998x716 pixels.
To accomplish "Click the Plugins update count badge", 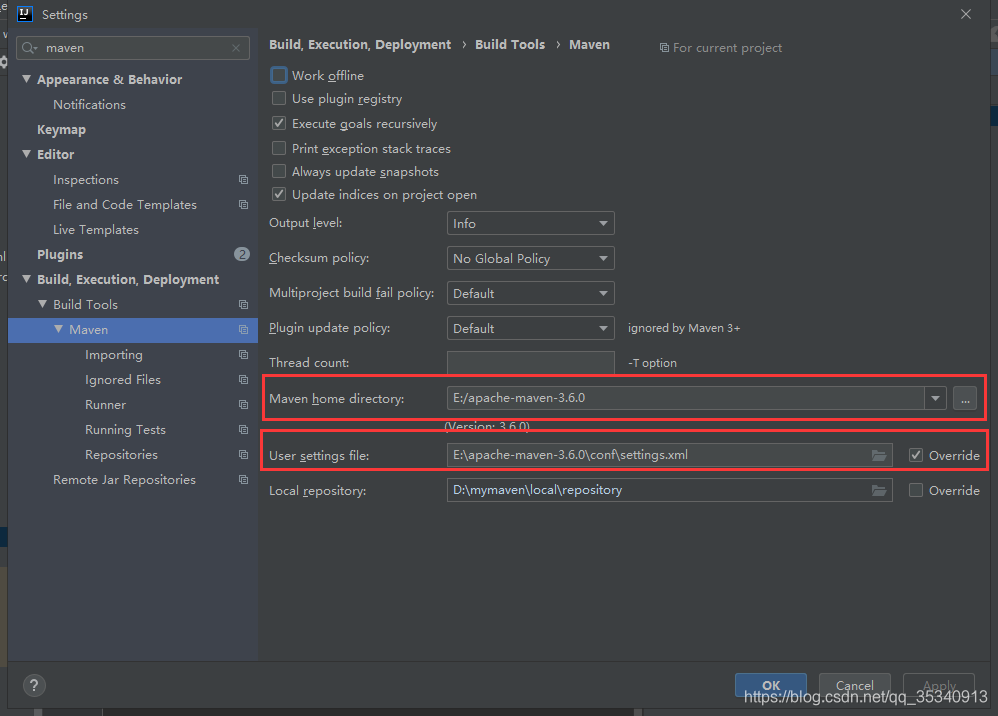I will tap(242, 254).
